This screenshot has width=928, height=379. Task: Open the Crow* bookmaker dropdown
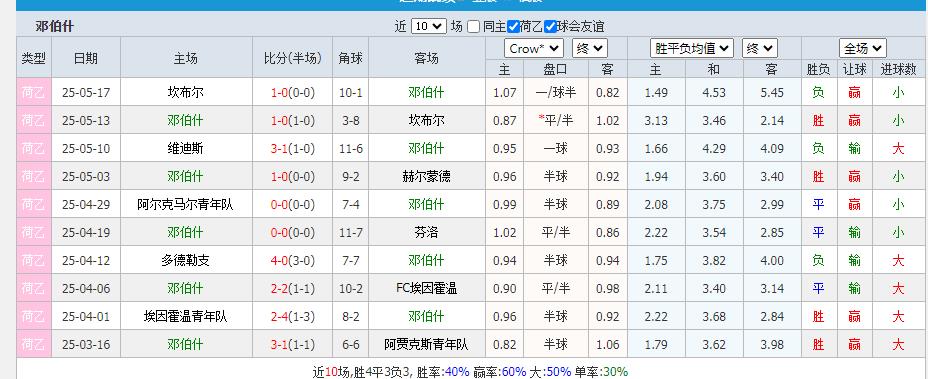click(x=534, y=49)
